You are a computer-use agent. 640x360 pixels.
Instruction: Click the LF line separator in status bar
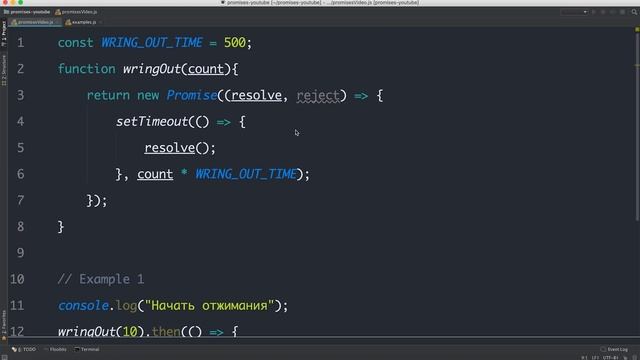pos(596,358)
